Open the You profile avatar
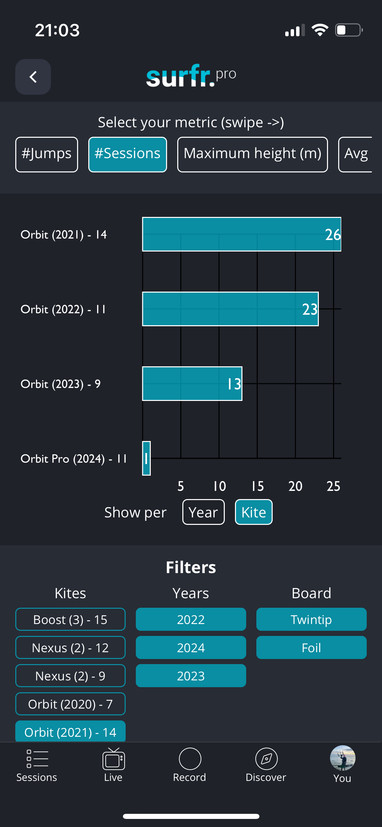 pyautogui.click(x=342, y=758)
